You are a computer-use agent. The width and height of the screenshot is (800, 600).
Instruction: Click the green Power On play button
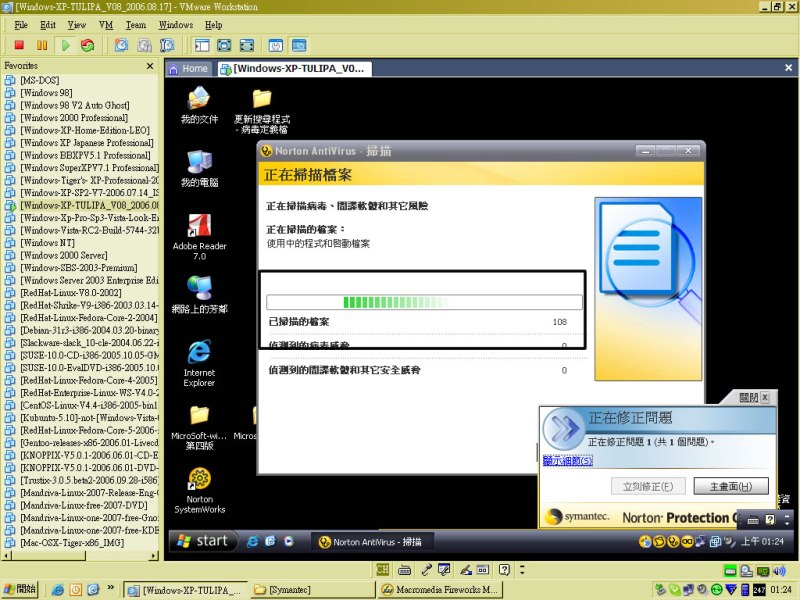pyautogui.click(x=65, y=45)
